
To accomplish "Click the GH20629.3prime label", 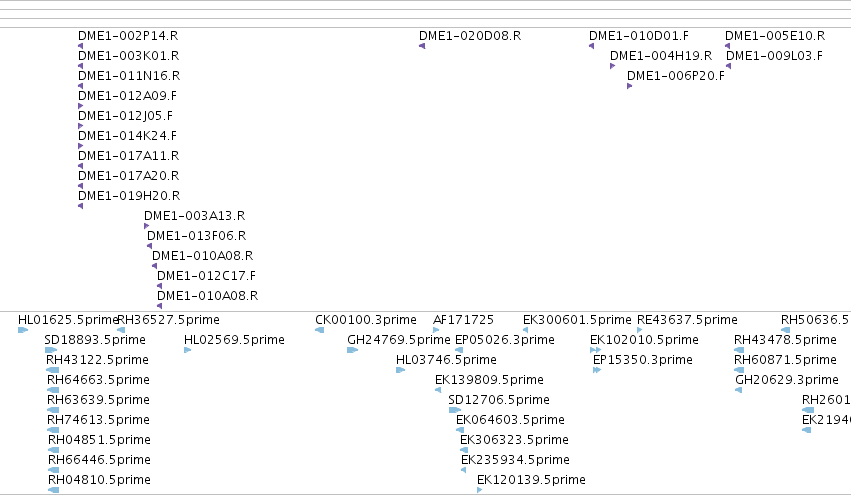I will (786, 380).
